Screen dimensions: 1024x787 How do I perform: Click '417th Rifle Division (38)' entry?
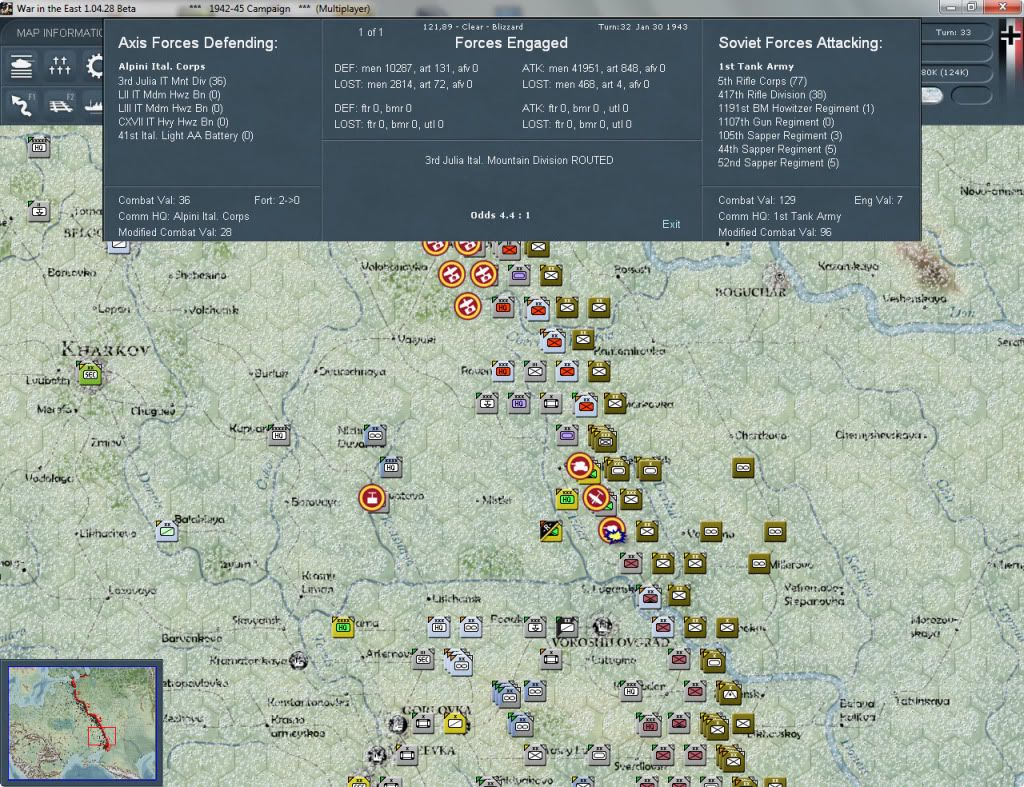click(x=772, y=95)
